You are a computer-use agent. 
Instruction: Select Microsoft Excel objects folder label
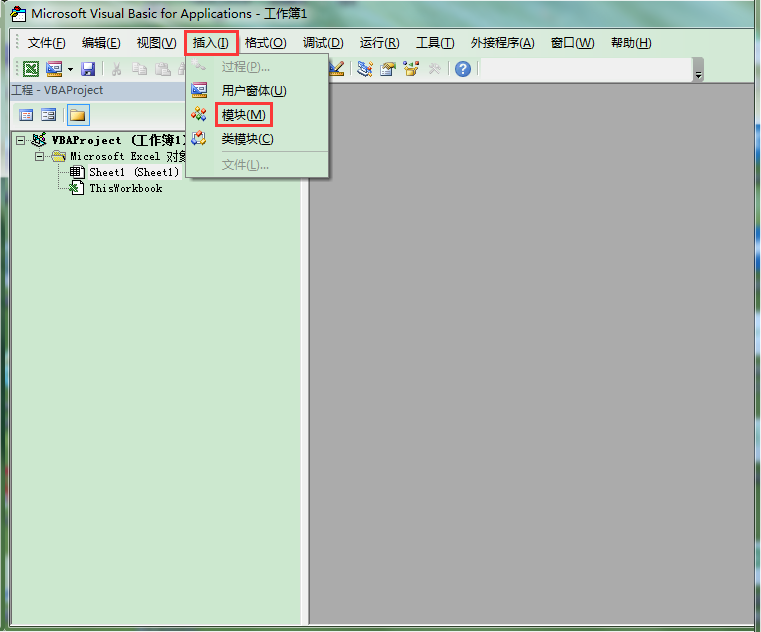[128, 156]
